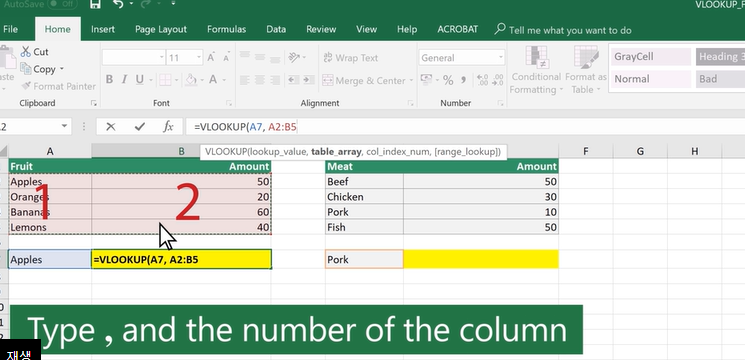Switch to the Formulas tab

coord(226,29)
